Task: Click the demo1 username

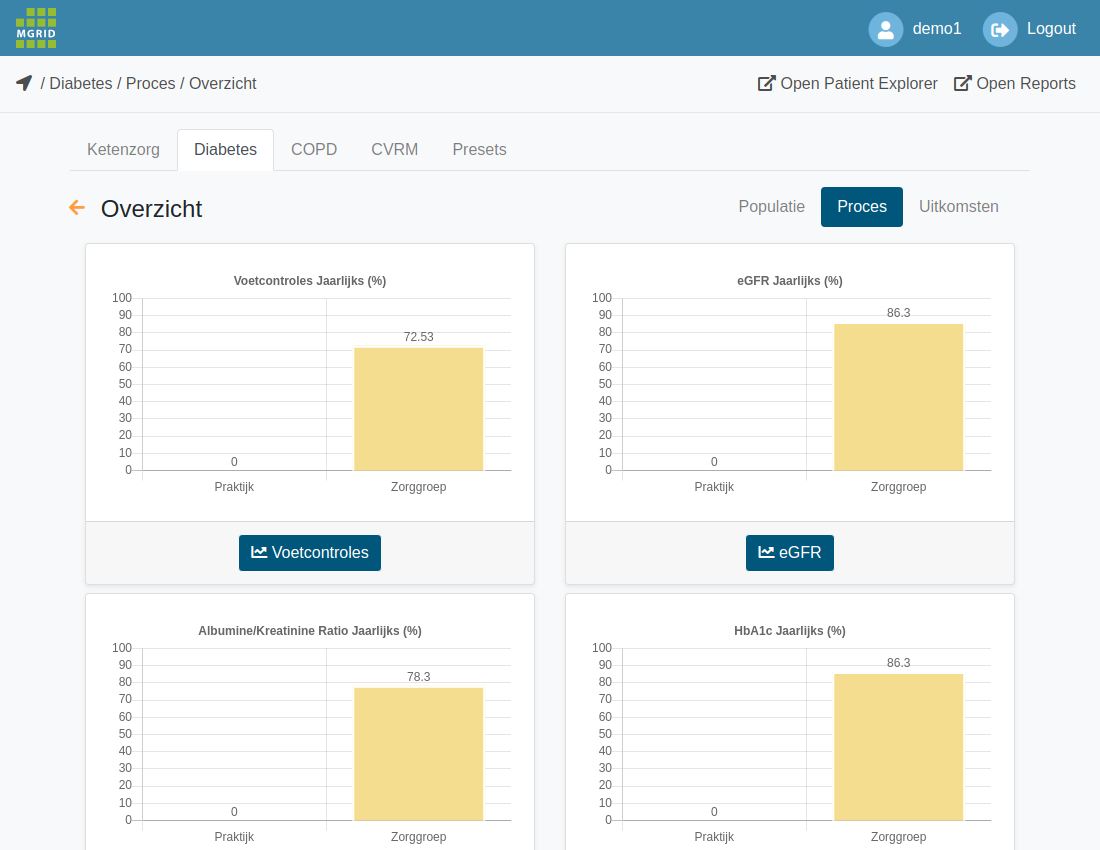Action: [x=937, y=29]
